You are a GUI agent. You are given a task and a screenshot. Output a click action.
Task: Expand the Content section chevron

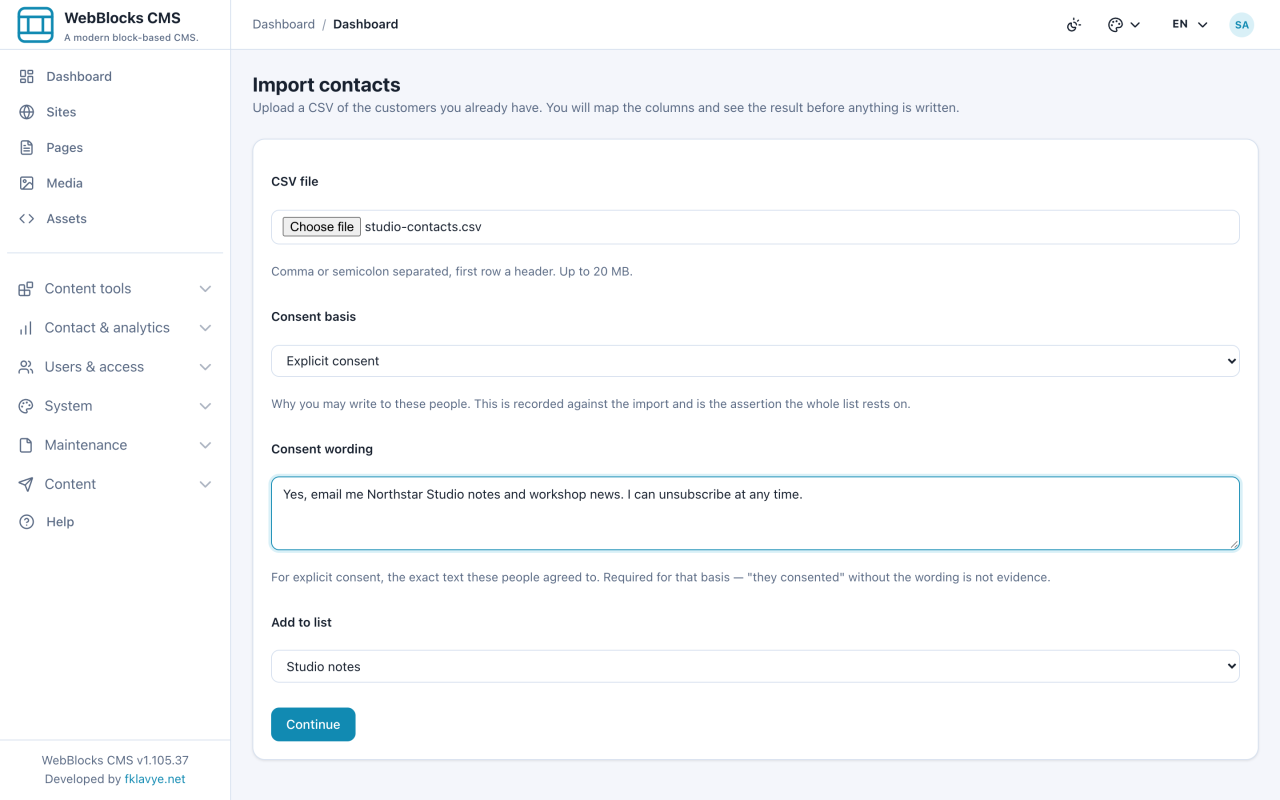205,484
